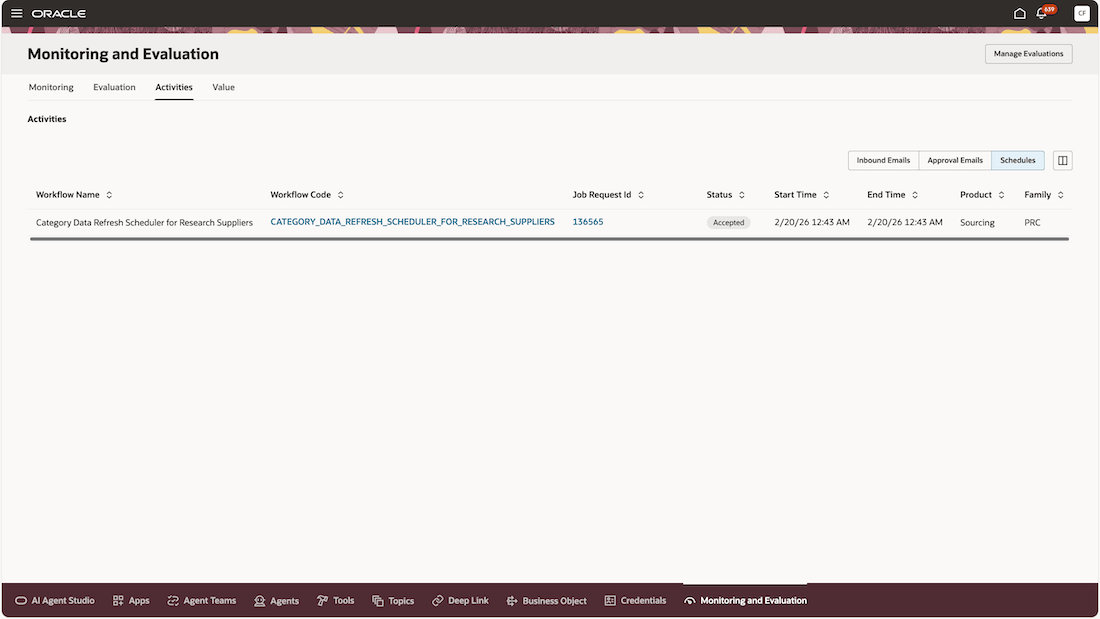Sort by Start Time column arrows
The width and height of the screenshot is (1100, 619).
tap(826, 195)
